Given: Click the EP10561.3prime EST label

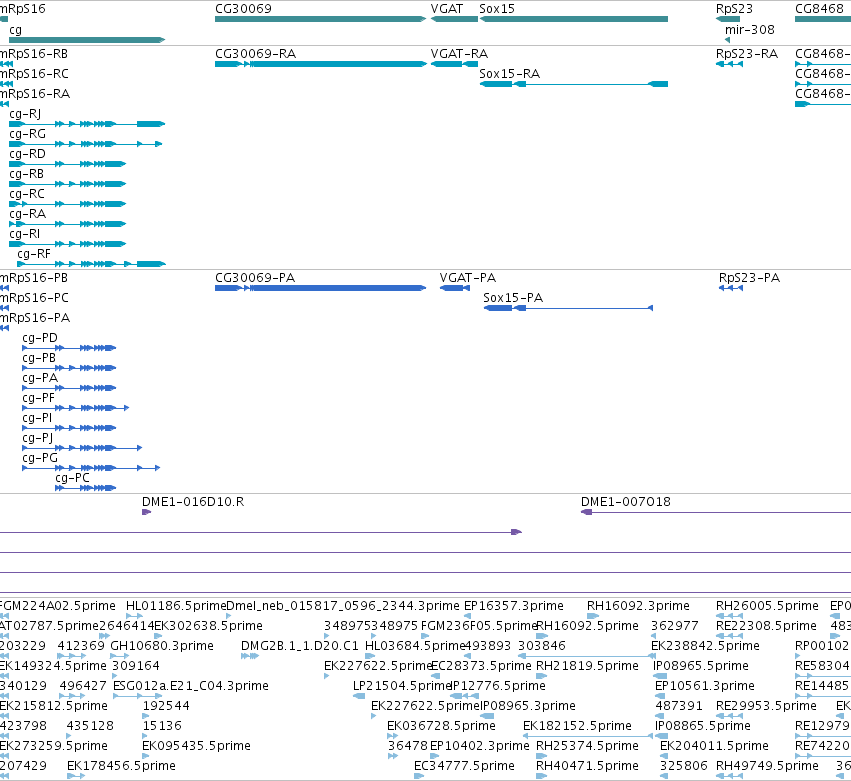Looking at the screenshot, I should tap(704, 687).
